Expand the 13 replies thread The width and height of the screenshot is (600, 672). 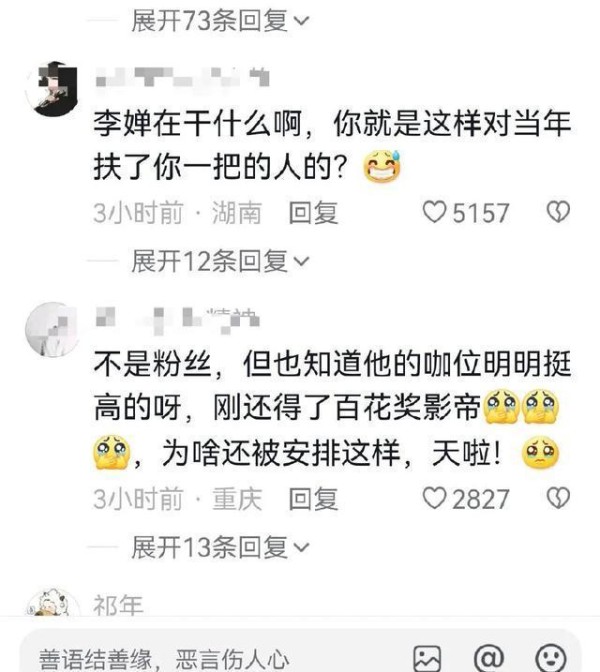[220, 547]
